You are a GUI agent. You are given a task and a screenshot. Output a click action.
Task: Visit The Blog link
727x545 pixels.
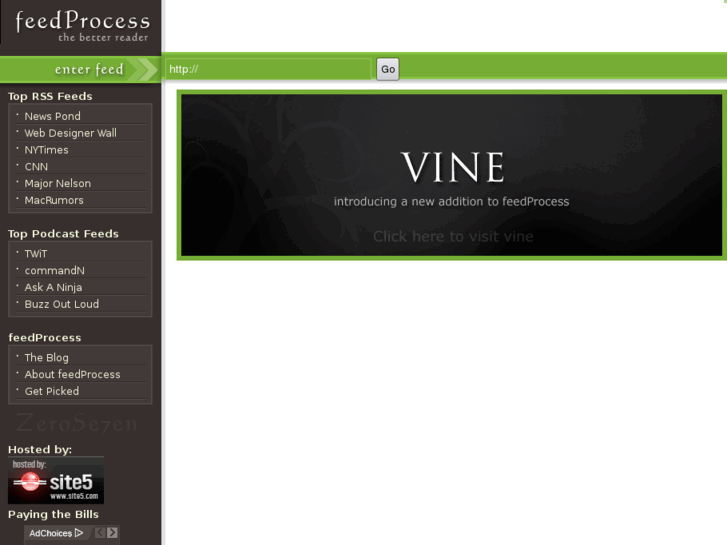(x=46, y=358)
